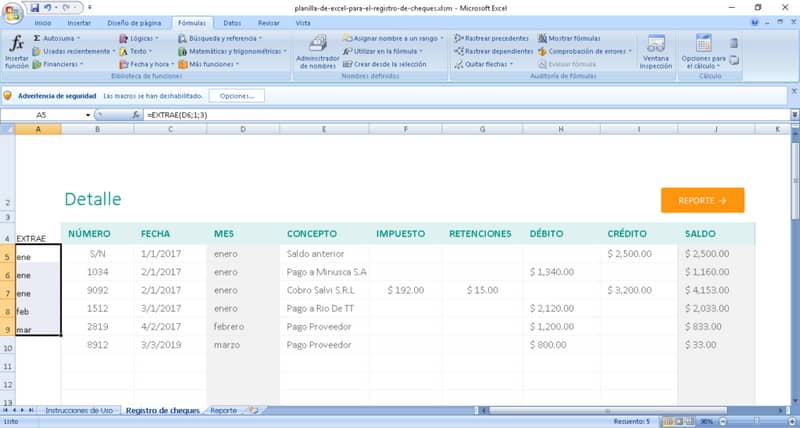Viewport: 800px width, 428px height.
Task: Select cell with Pago a Minusca S.A
Action: [324, 272]
